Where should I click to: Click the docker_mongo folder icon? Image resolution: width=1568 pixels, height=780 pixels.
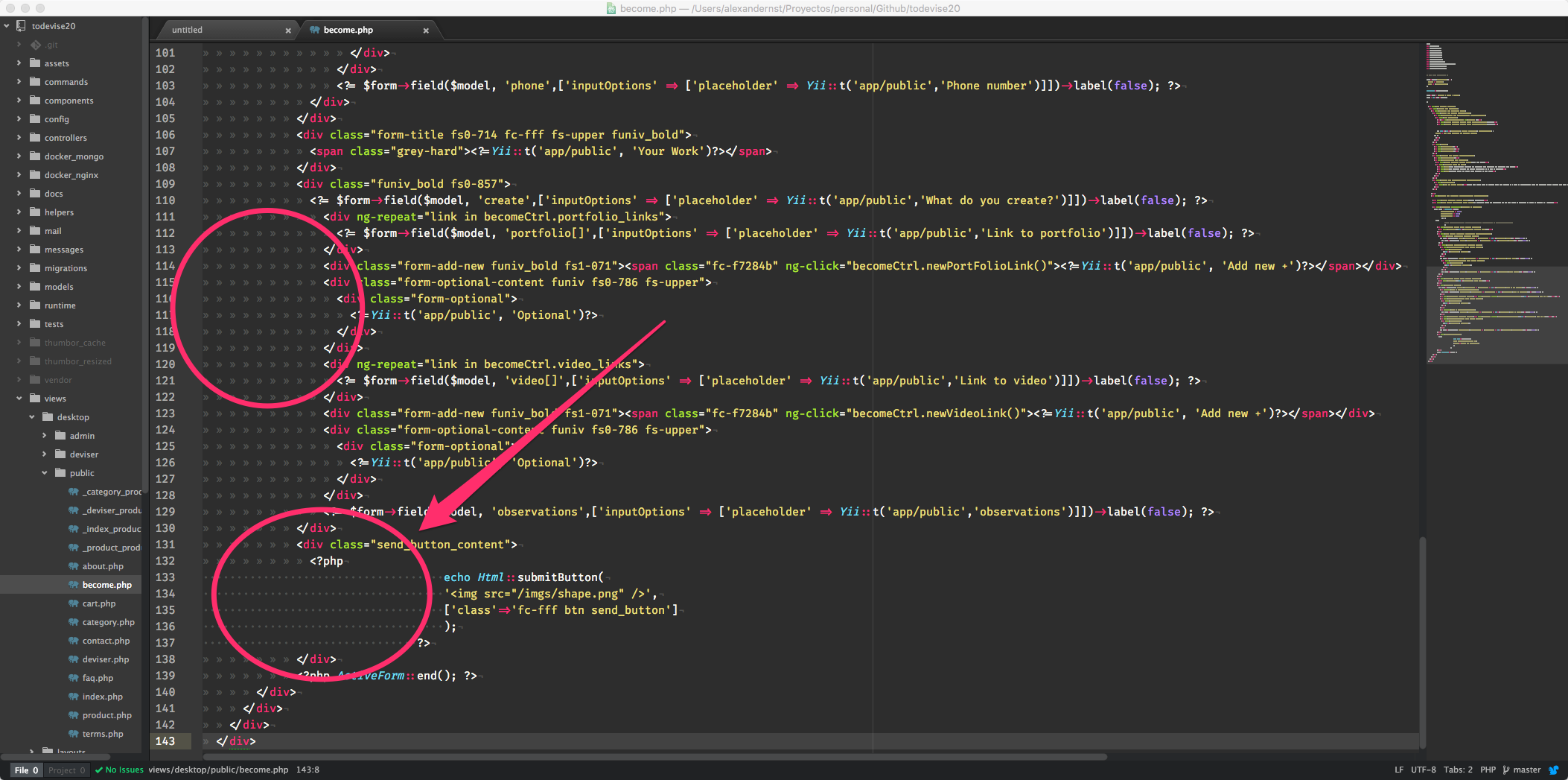click(x=35, y=156)
